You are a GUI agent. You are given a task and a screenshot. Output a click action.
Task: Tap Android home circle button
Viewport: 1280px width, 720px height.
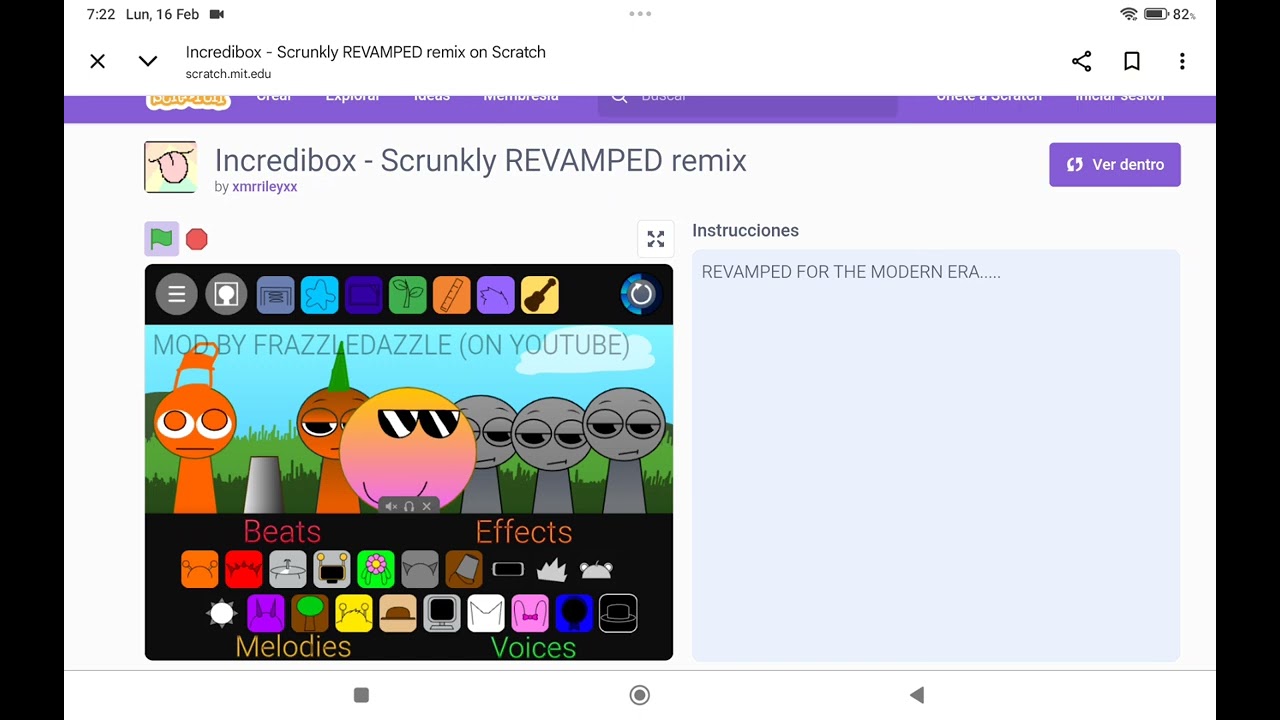tap(640, 695)
